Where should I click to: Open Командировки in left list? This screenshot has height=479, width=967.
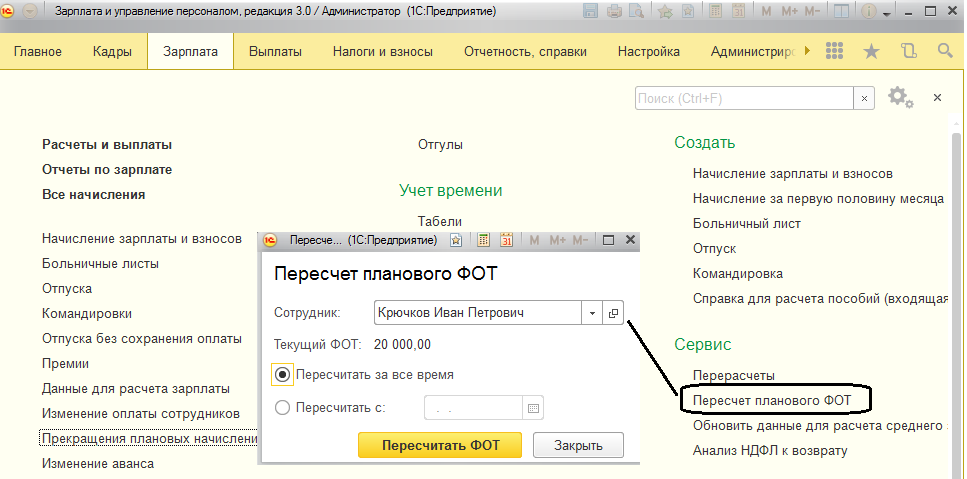[x=87, y=313]
